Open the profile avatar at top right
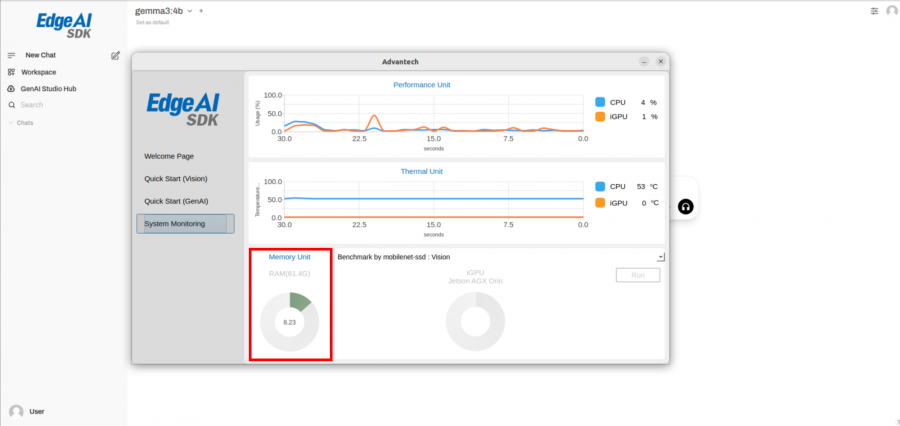Image resolution: width=900 pixels, height=426 pixels. [x=891, y=11]
